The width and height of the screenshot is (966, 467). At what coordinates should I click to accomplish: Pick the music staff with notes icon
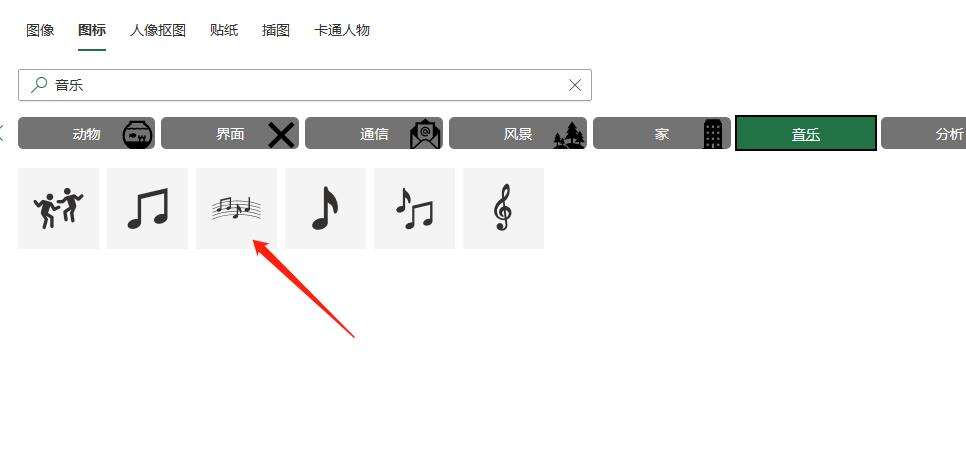237,208
